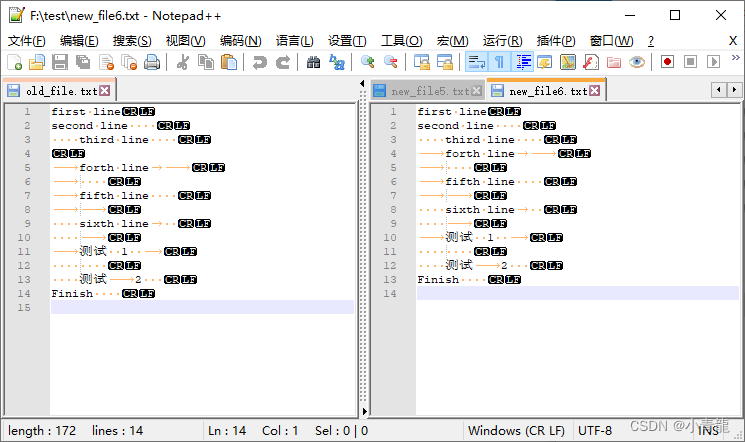Click the Playback macro icon
Screen dimensions: 745x442
(x=713, y=62)
